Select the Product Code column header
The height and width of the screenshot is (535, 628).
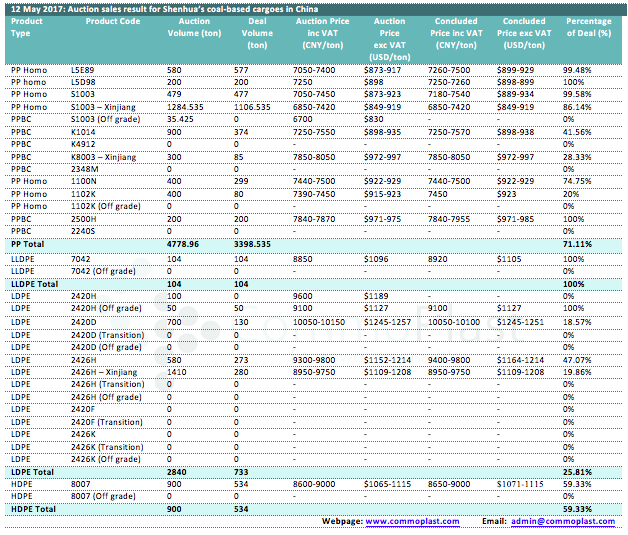coord(112,21)
